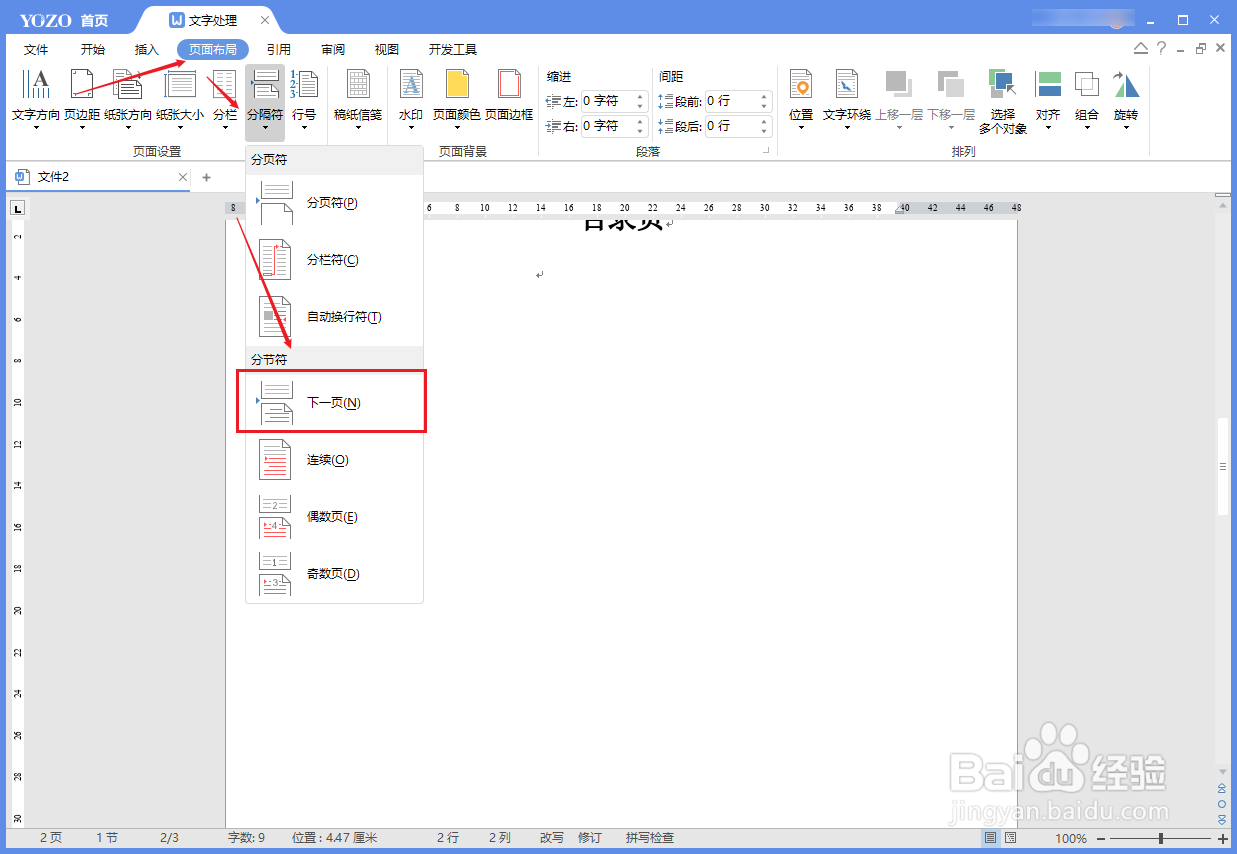The height and width of the screenshot is (854, 1237).
Task: Click 选择多个对象 select multiple objects
Action: [1003, 102]
